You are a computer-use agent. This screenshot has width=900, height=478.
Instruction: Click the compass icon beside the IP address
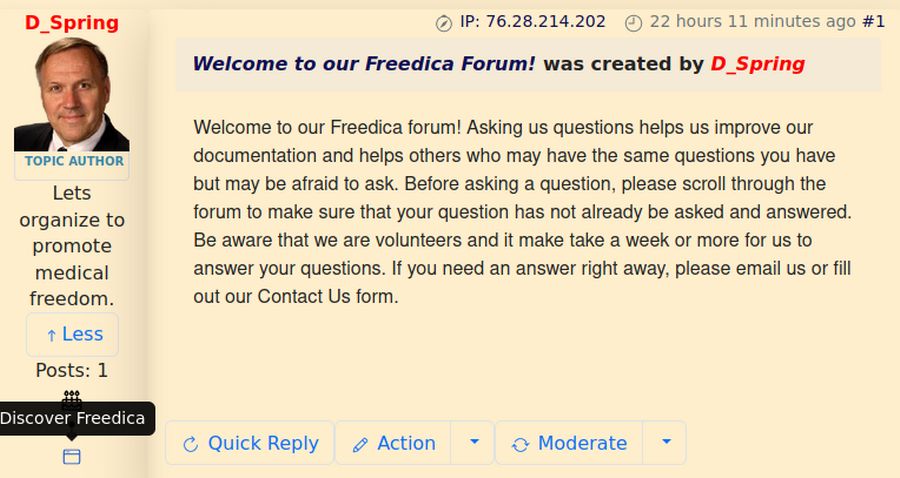444,22
